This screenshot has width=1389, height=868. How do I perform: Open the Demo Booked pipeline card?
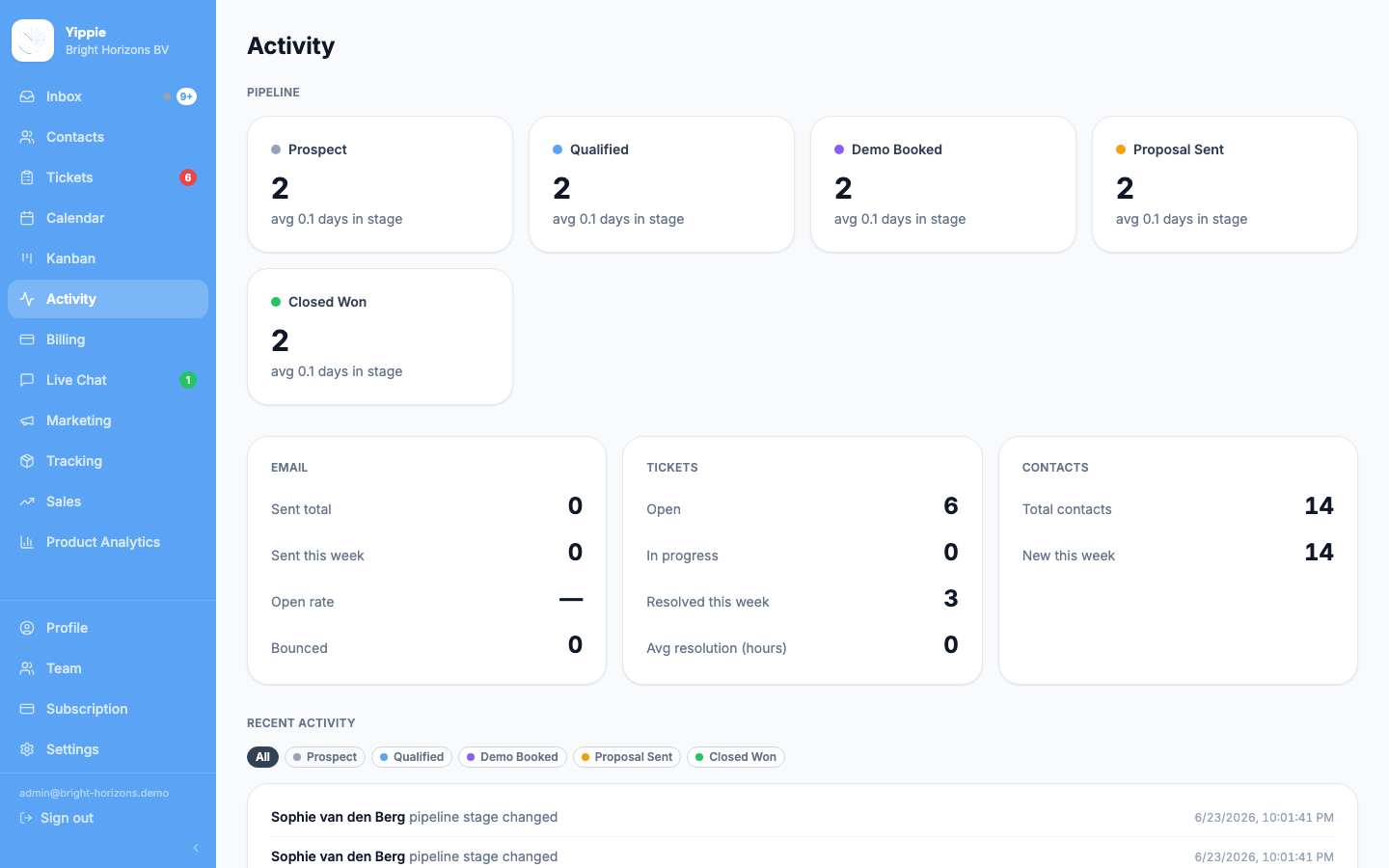pyautogui.click(x=943, y=184)
